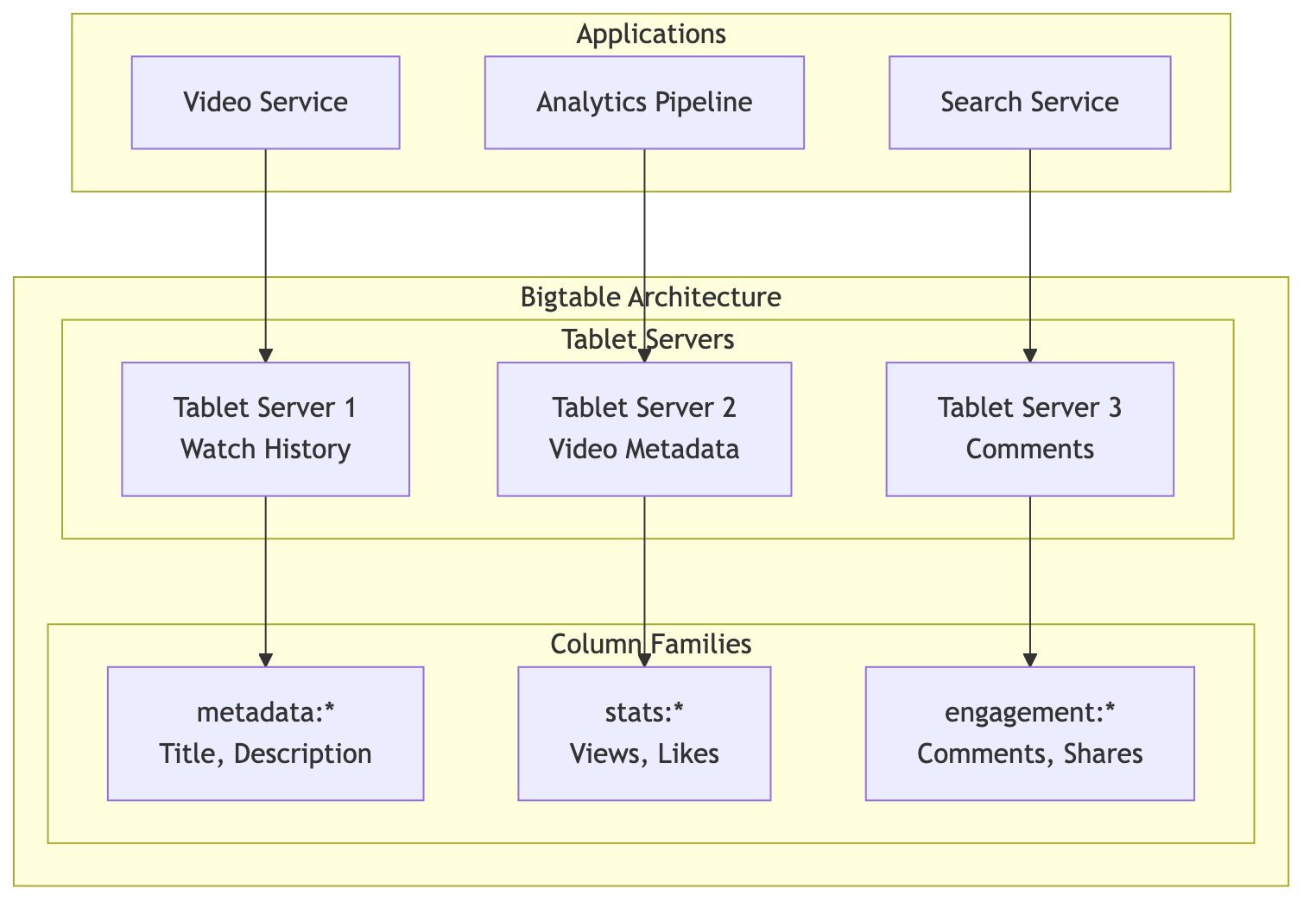Select Tablet Server 1 Watch History node
The height and width of the screenshot is (908, 1316).
265,429
